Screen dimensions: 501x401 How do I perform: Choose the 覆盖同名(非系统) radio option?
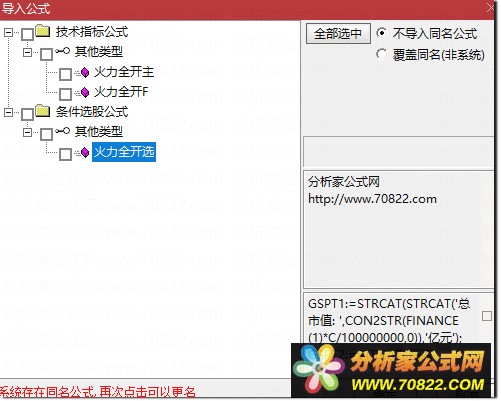click(x=382, y=54)
